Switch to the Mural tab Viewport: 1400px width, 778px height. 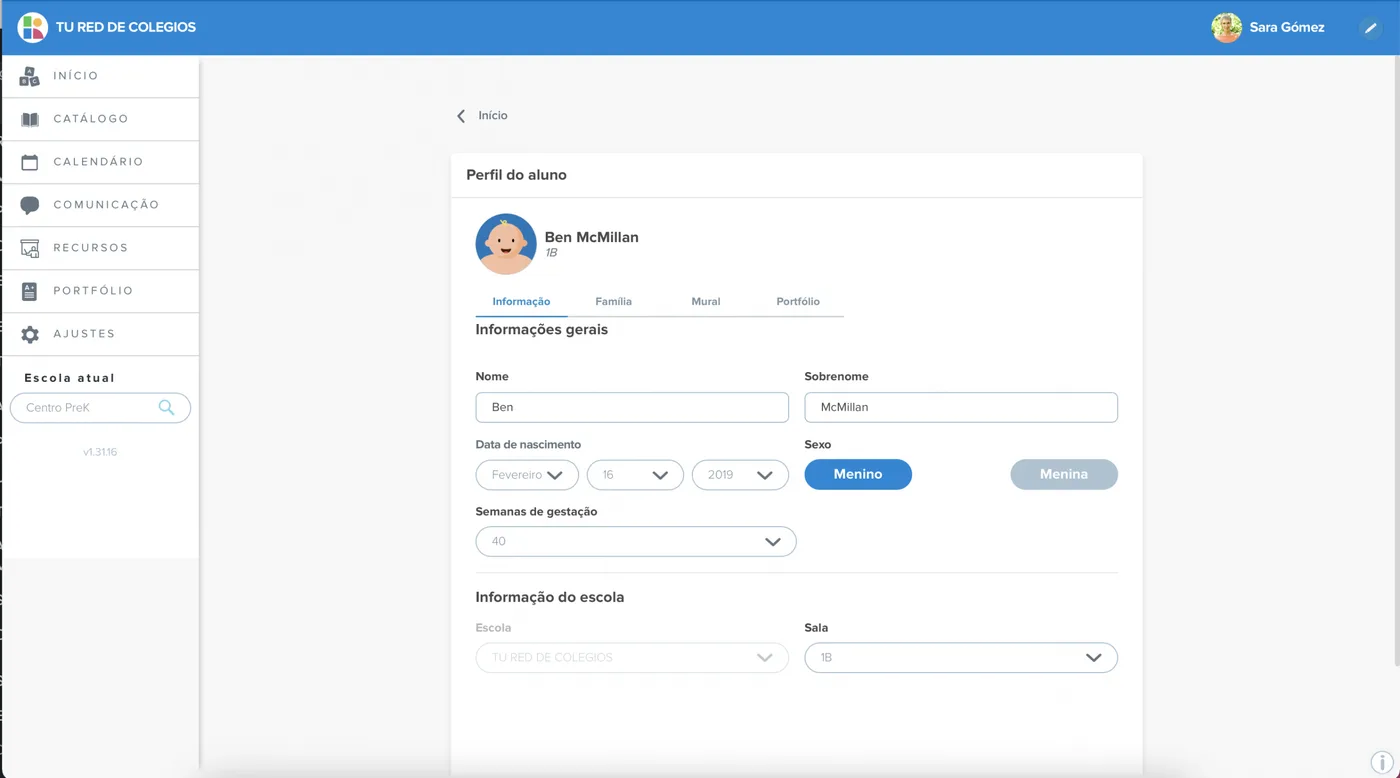point(705,301)
